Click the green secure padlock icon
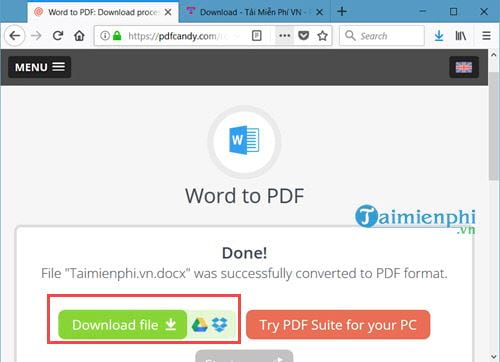This screenshot has height=362, width=500. point(117,35)
